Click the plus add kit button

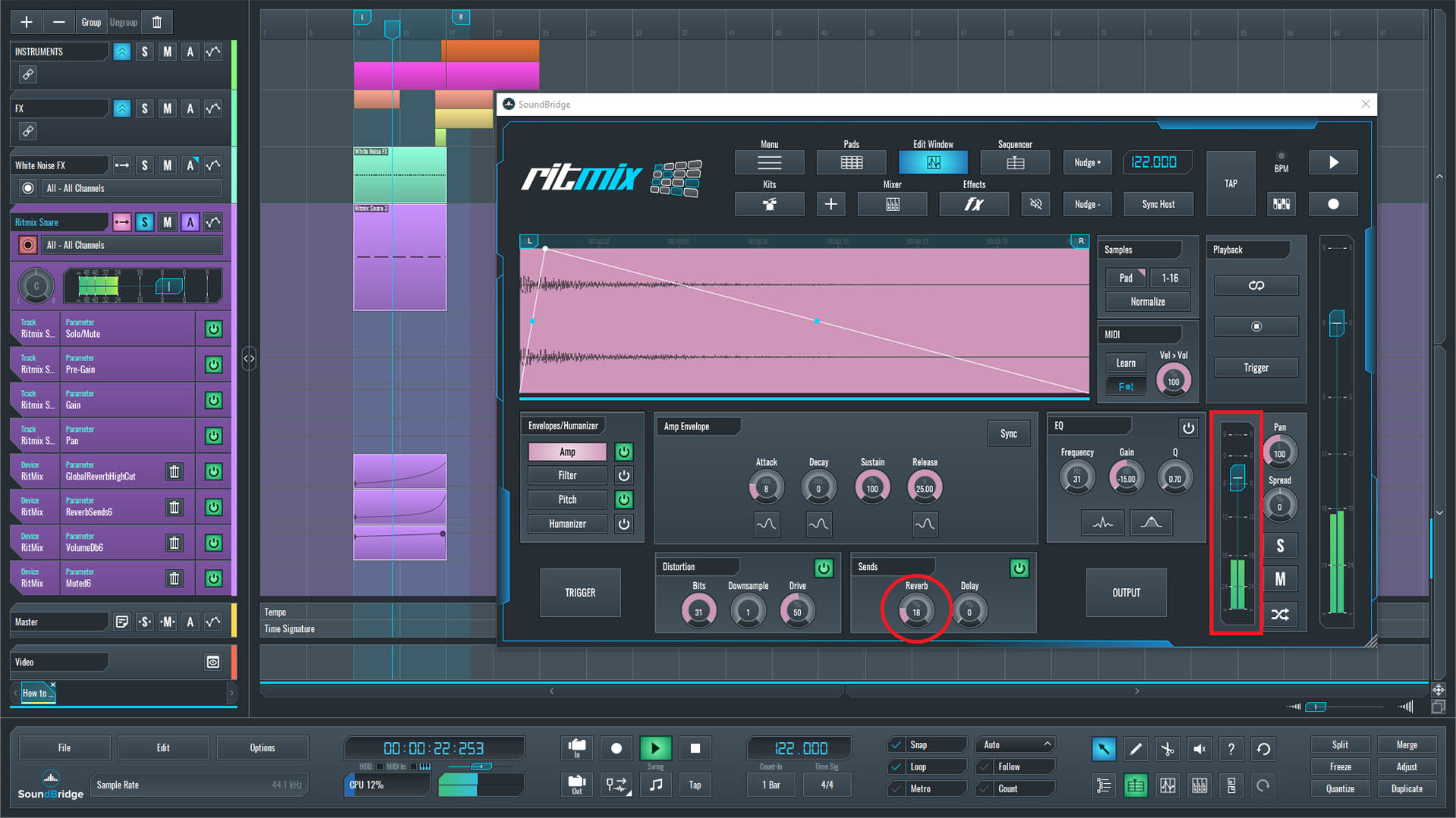pos(830,203)
